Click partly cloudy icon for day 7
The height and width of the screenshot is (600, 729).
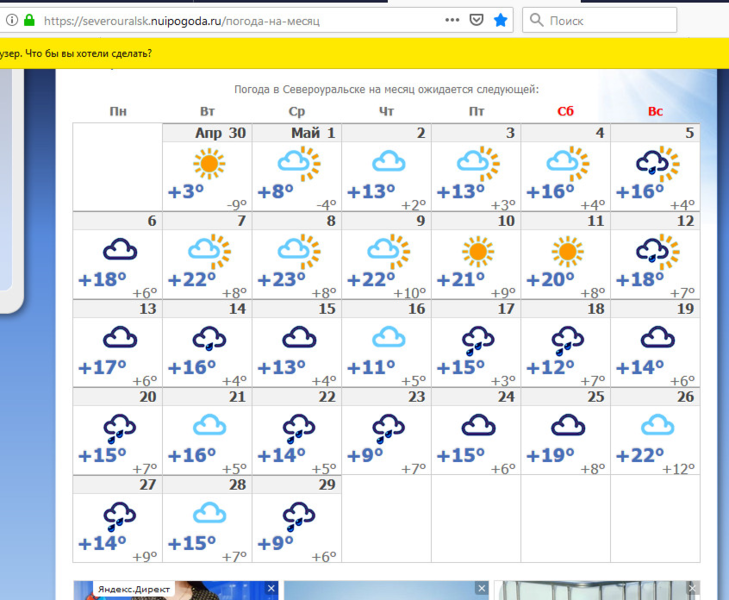[x=209, y=251]
